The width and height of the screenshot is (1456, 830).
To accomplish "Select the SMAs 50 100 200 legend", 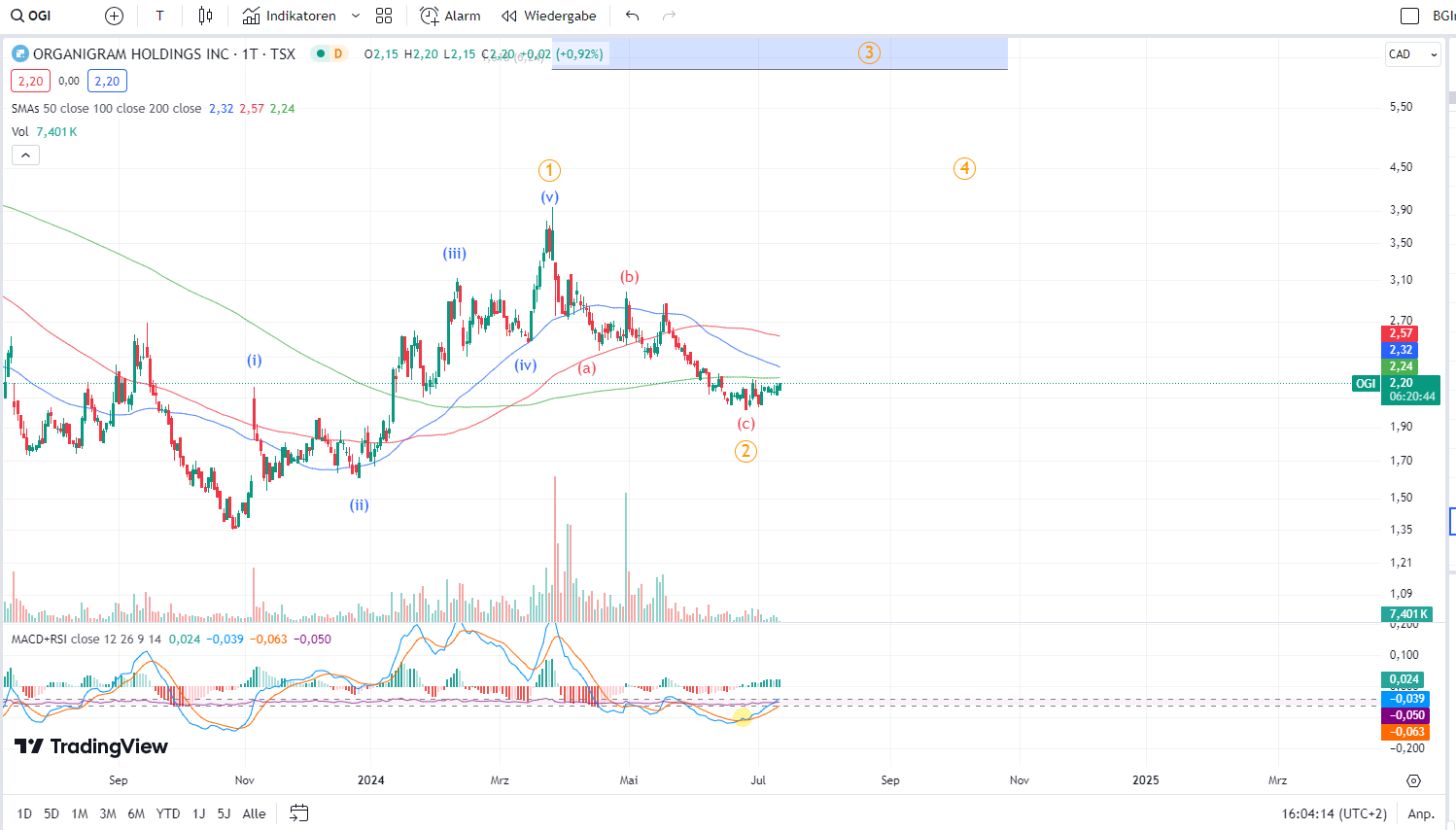I will (x=107, y=109).
